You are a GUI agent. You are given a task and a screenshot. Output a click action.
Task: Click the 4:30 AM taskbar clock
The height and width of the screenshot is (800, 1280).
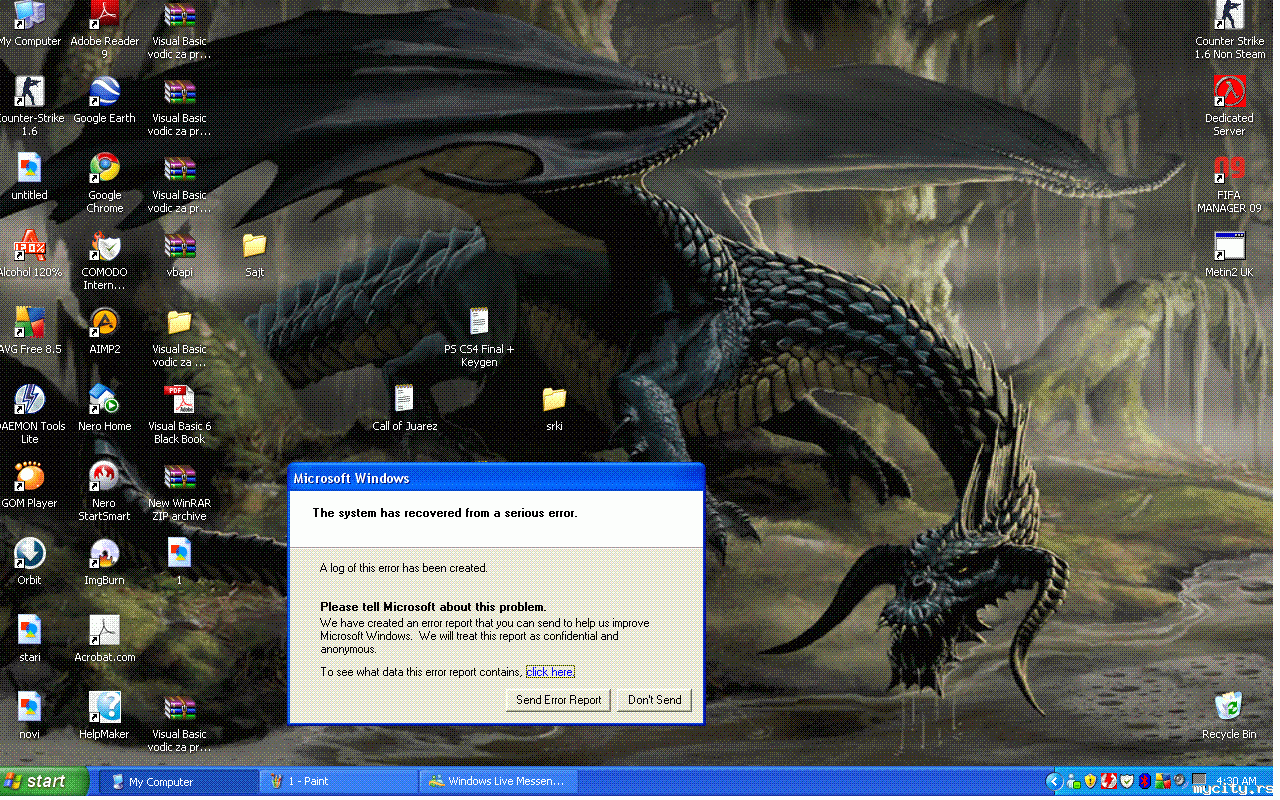[x=1238, y=781]
